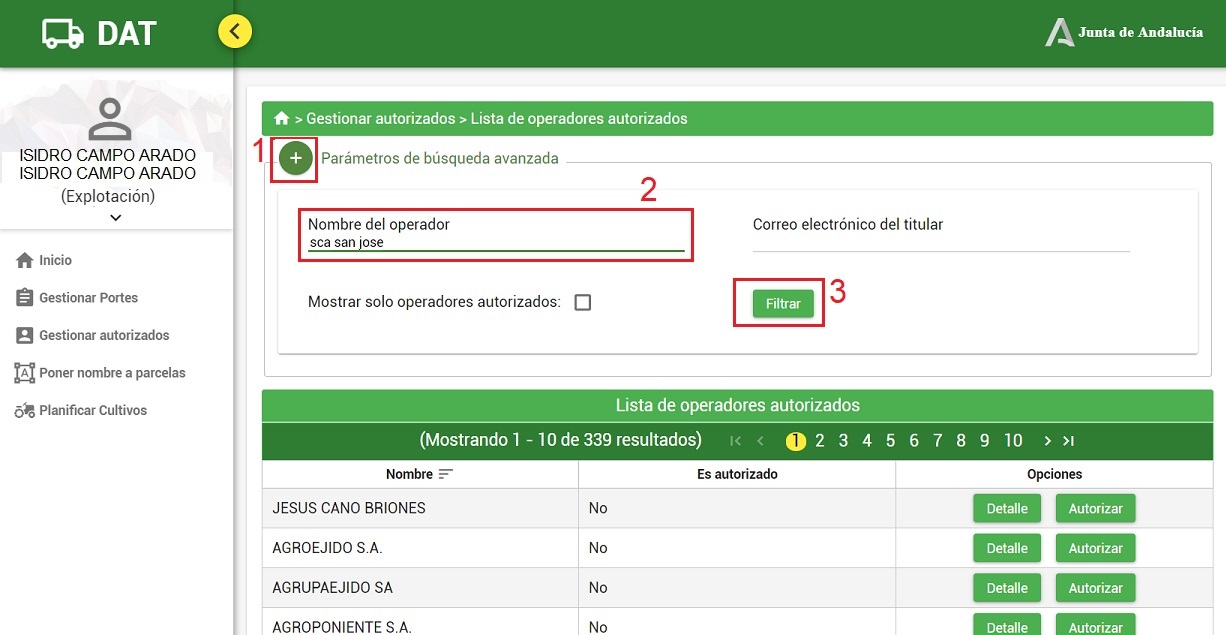Sort list by Nombre column icon

click(x=446, y=474)
